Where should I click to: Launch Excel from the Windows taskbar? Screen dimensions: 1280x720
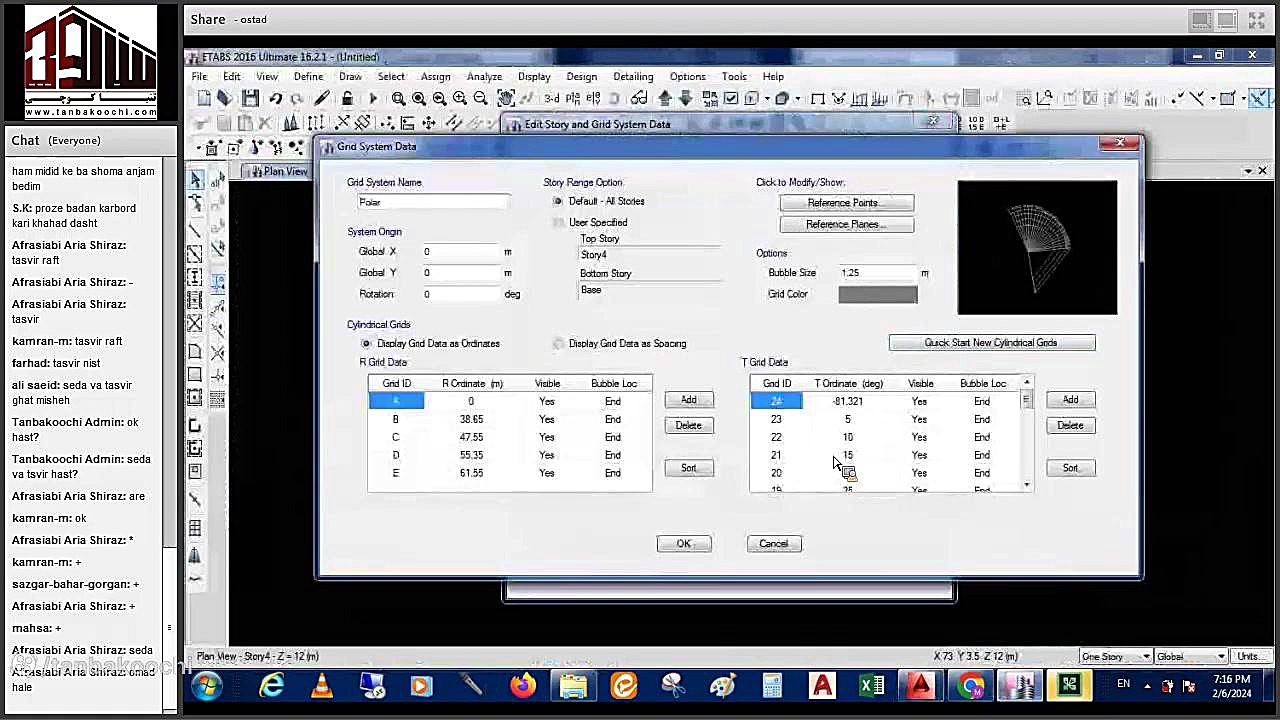[x=871, y=686]
